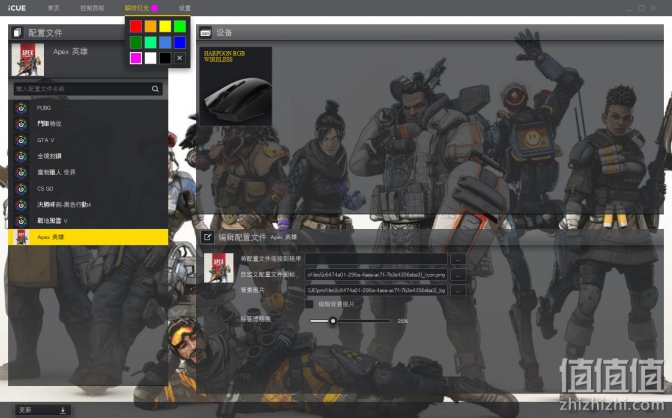Focus the link-profile-to-program path field
The image size is (672, 418).
pos(376,259)
